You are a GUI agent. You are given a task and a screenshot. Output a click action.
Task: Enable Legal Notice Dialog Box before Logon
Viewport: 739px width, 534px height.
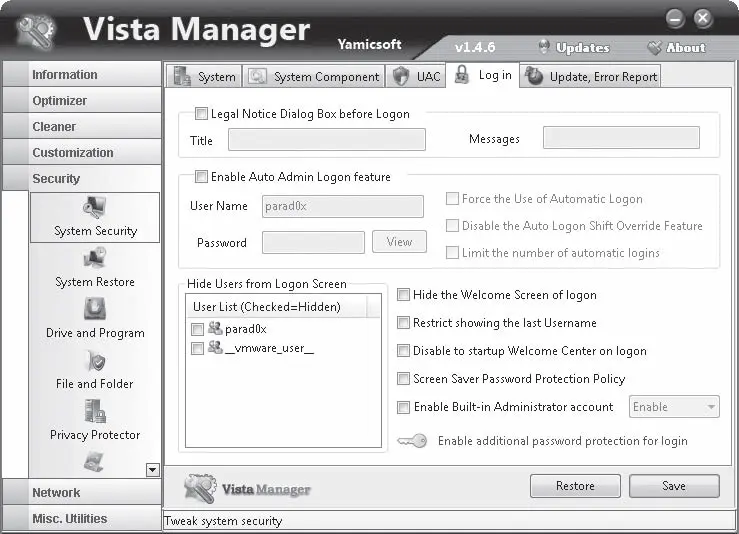[202, 114]
